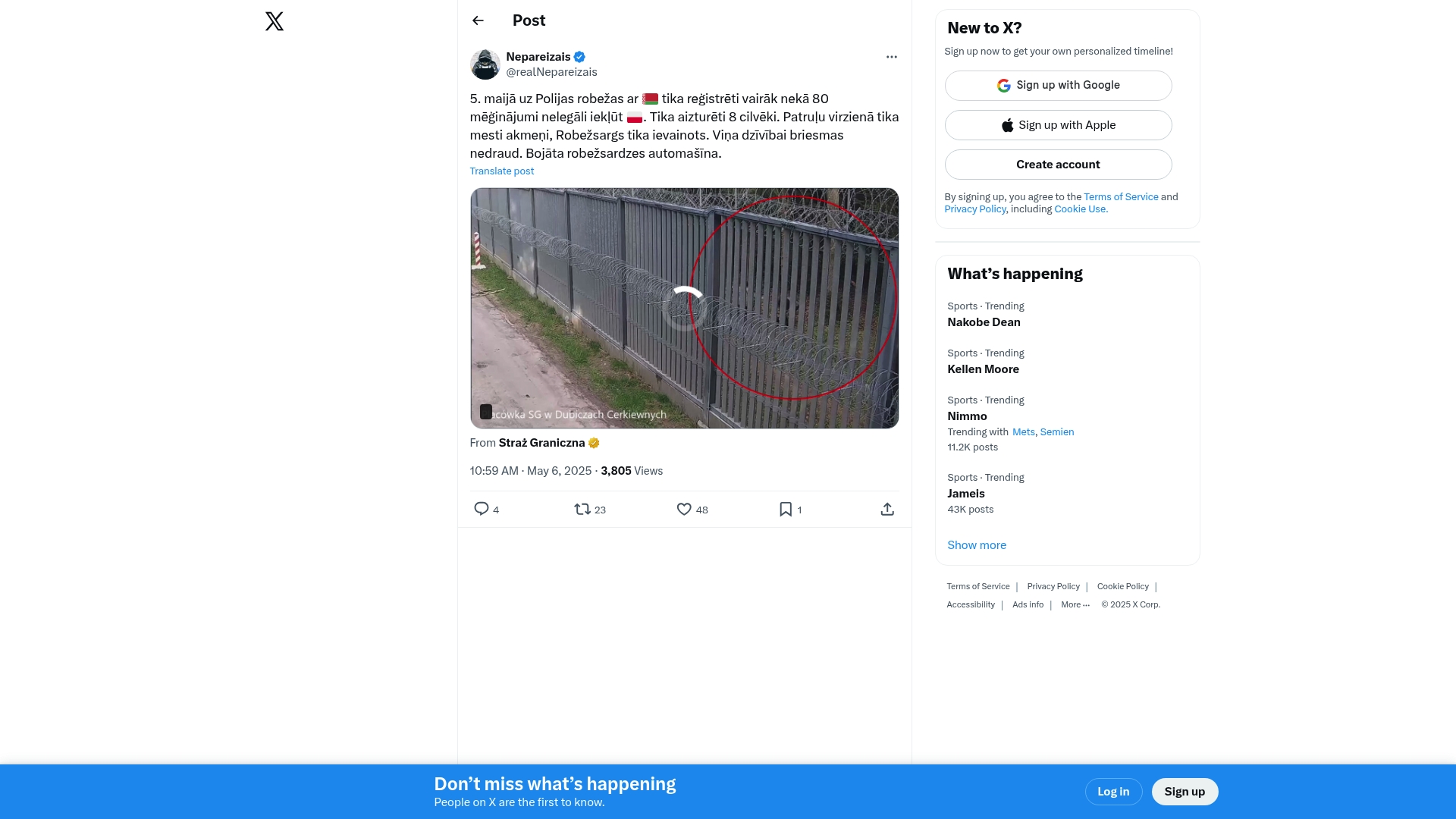This screenshot has width=1456, height=819.
Task: Expand trends with Show more
Action: pyautogui.click(x=977, y=545)
